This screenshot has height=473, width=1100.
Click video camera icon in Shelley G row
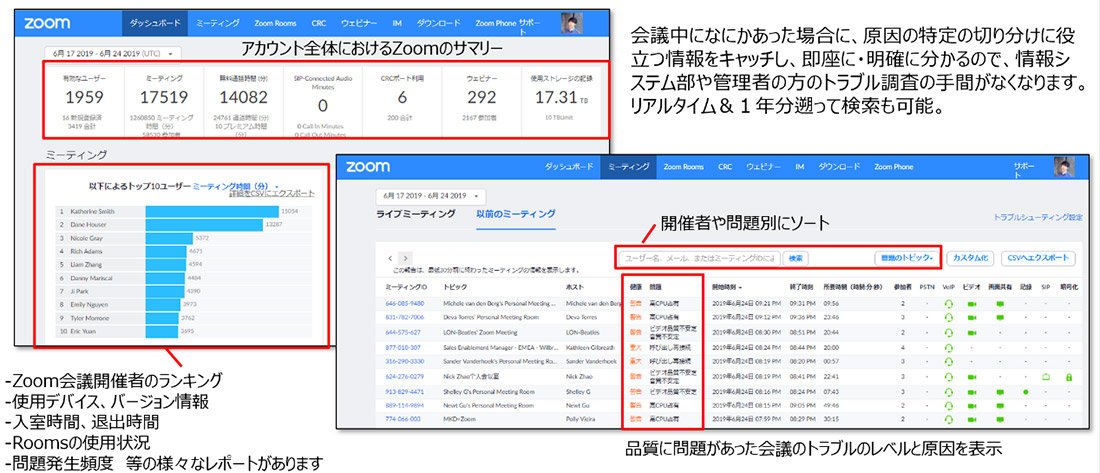click(x=972, y=392)
